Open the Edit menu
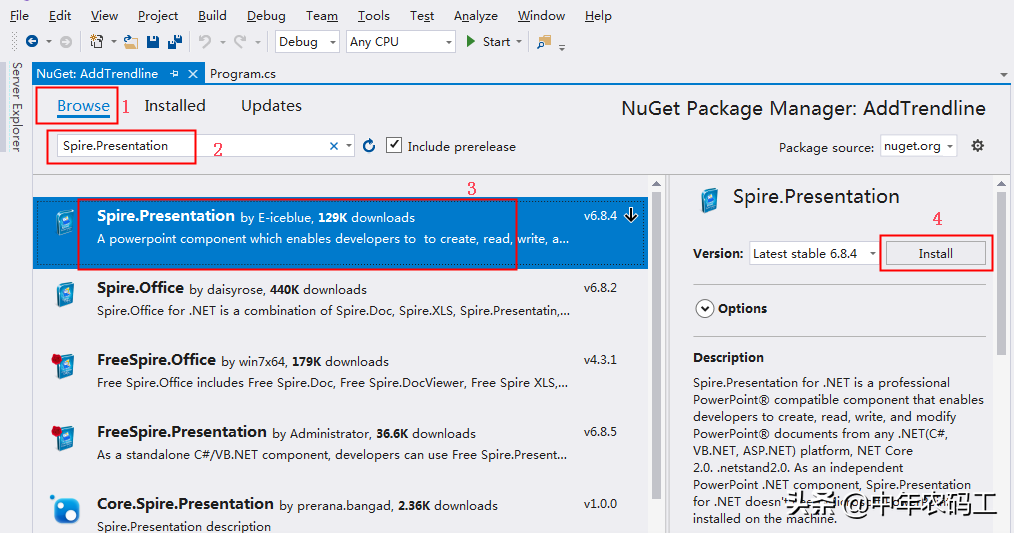This screenshot has height=533, width=1014. (x=60, y=16)
